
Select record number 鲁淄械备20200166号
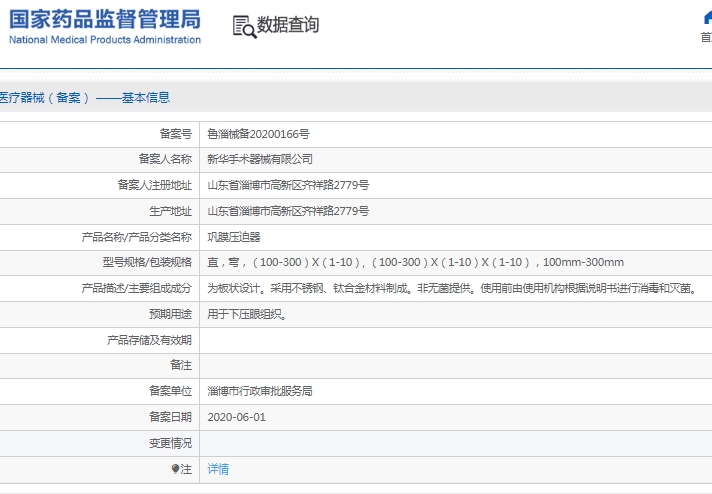click(x=258, y=134)
